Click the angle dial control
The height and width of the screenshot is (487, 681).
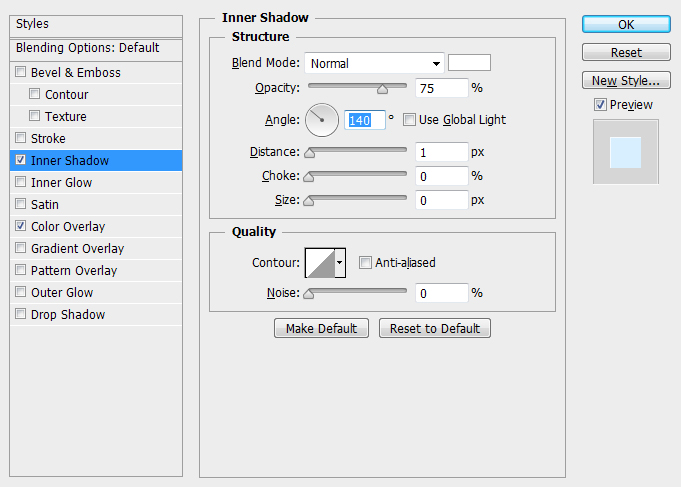click(322, 120)
